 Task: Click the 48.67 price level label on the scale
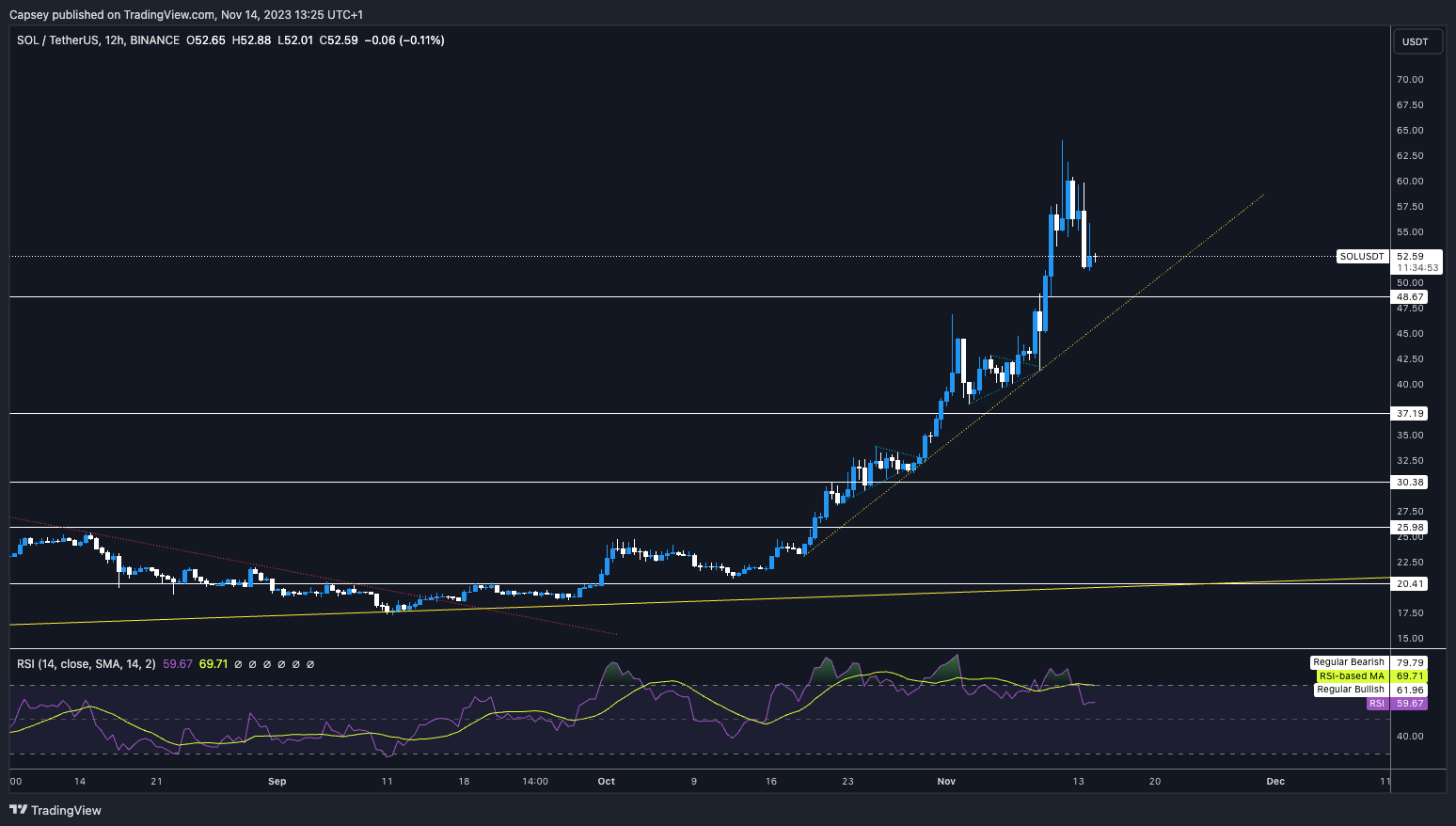click(x=1409, y=296)
